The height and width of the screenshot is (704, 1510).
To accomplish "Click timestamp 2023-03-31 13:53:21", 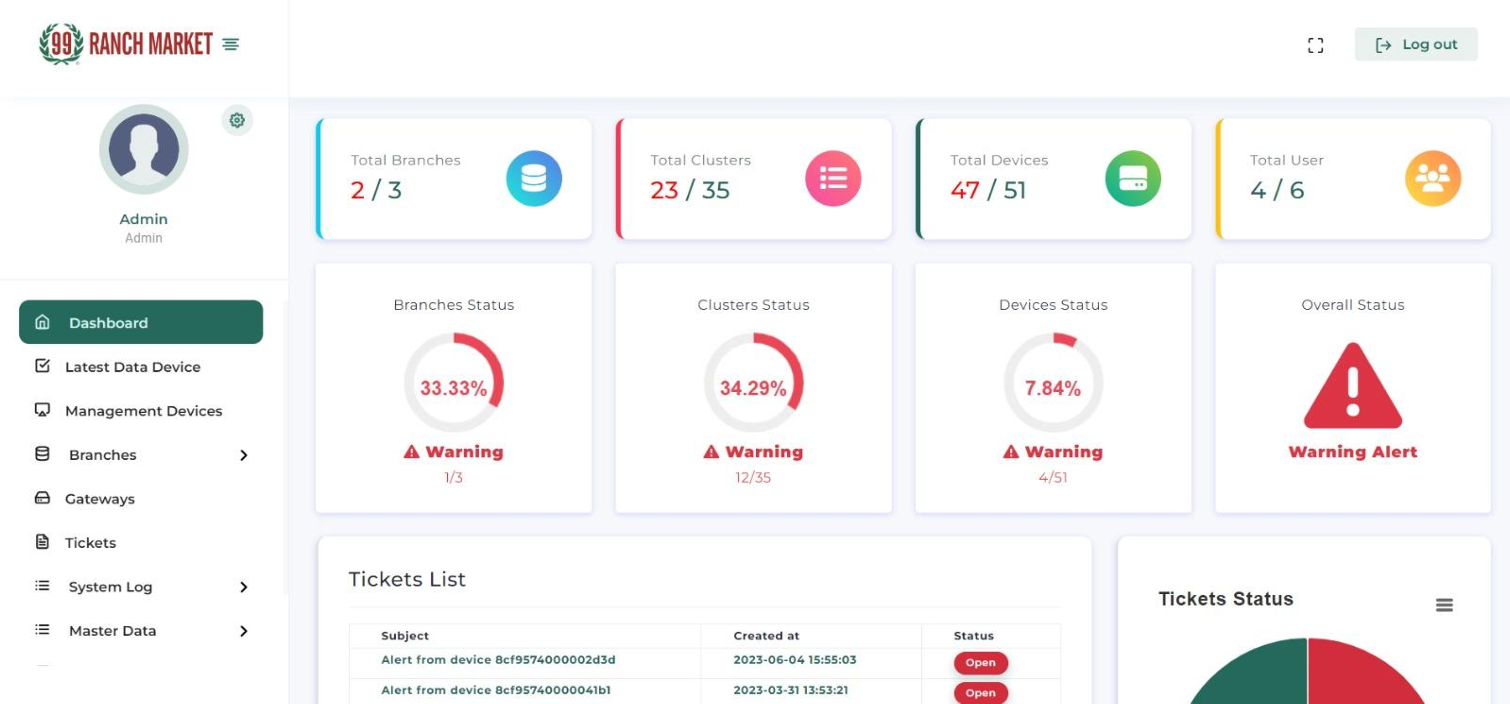I will coord(791,690).
